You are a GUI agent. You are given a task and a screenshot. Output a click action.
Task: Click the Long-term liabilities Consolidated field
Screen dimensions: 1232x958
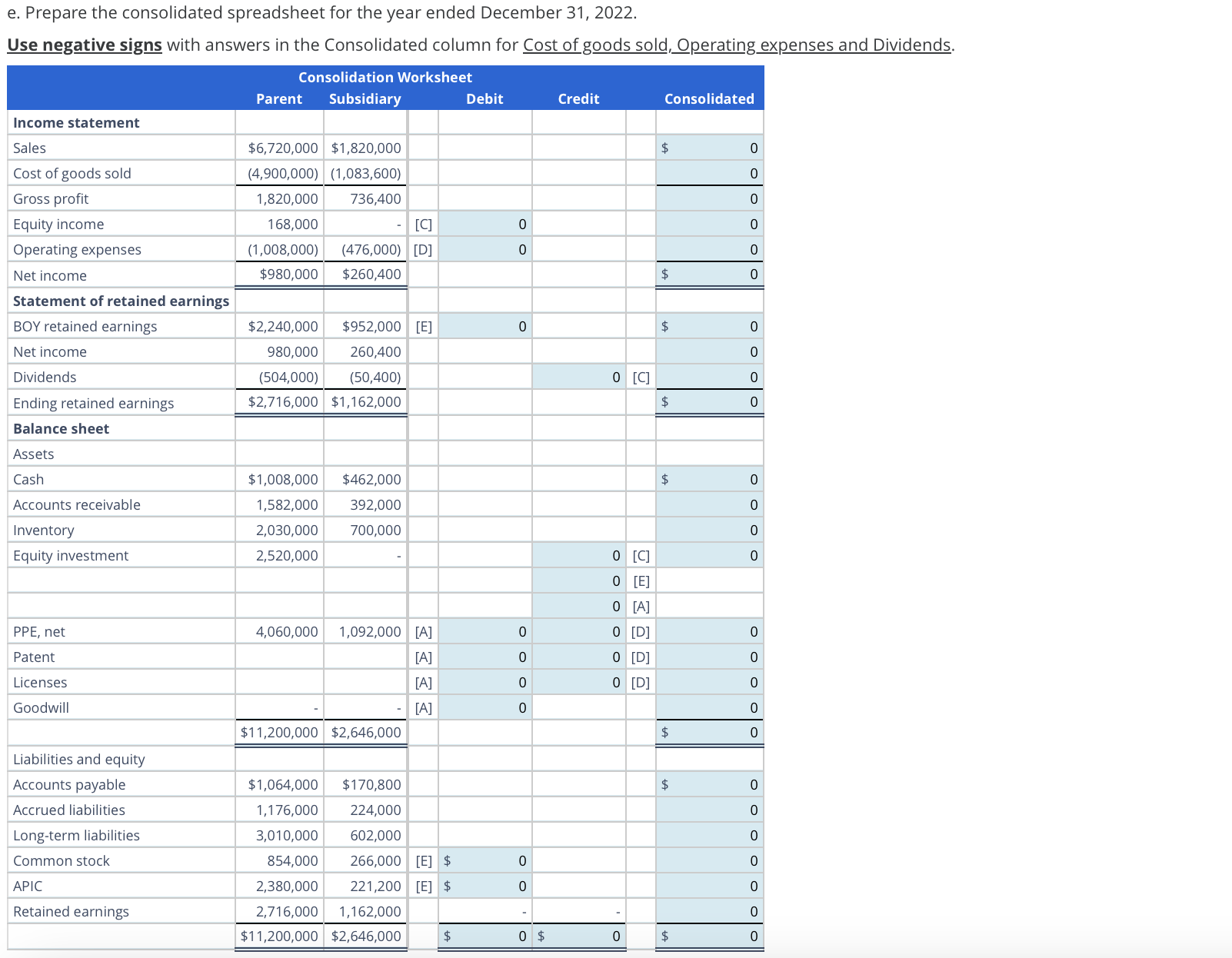710,835
